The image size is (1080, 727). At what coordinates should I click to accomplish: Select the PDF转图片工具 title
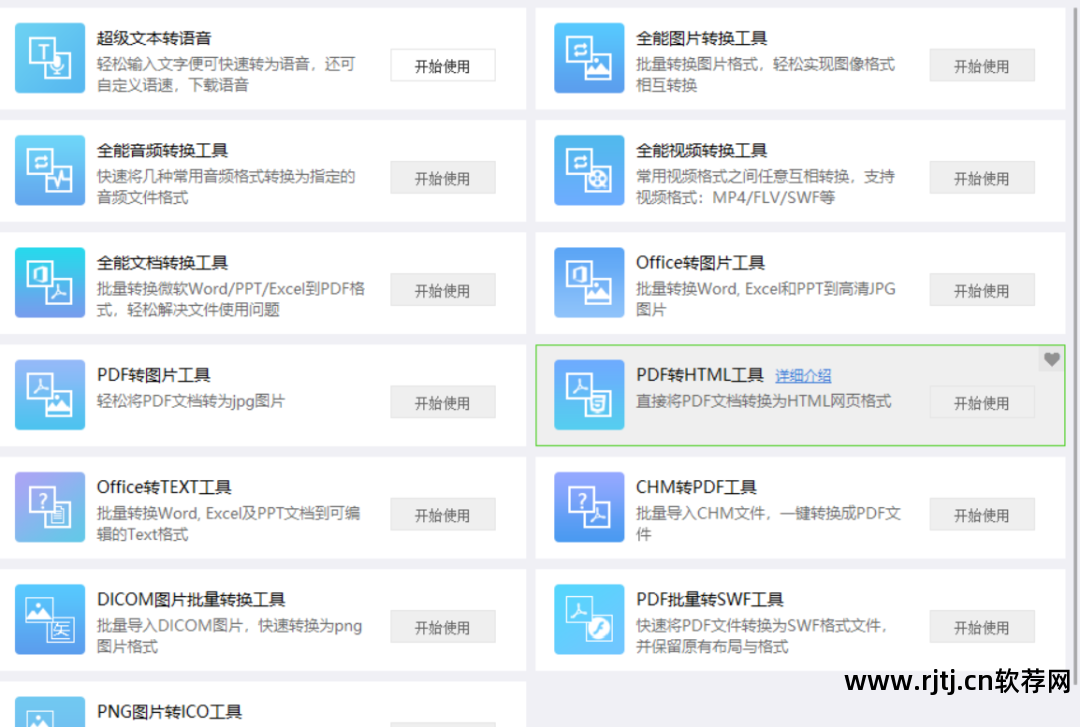coord(154,375)
